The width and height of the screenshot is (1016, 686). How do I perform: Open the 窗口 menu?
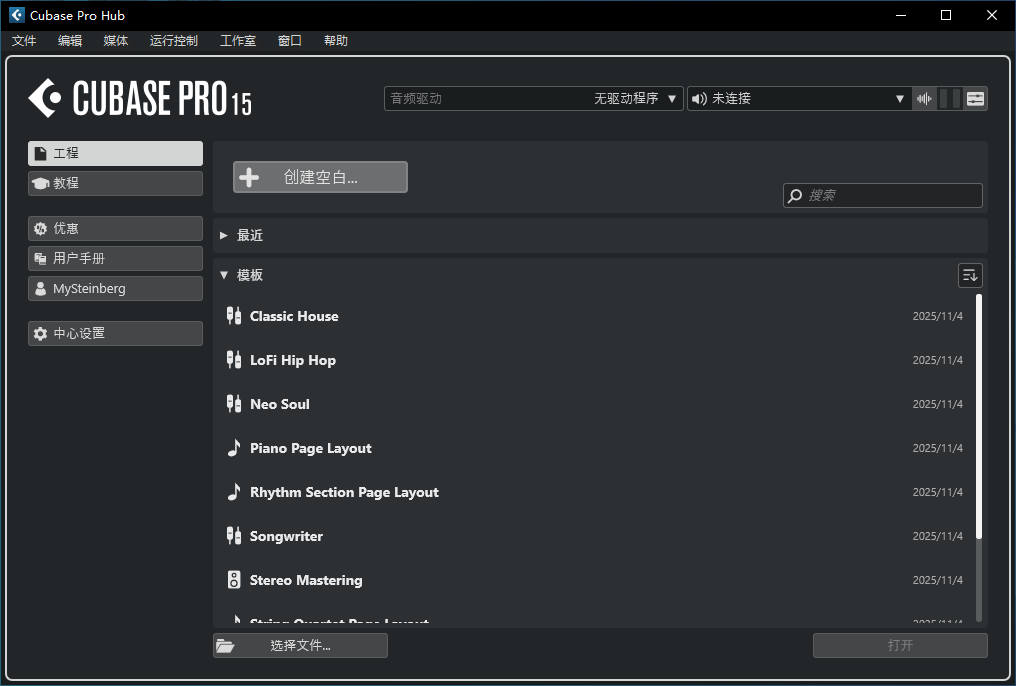click(x=290, y=41)
